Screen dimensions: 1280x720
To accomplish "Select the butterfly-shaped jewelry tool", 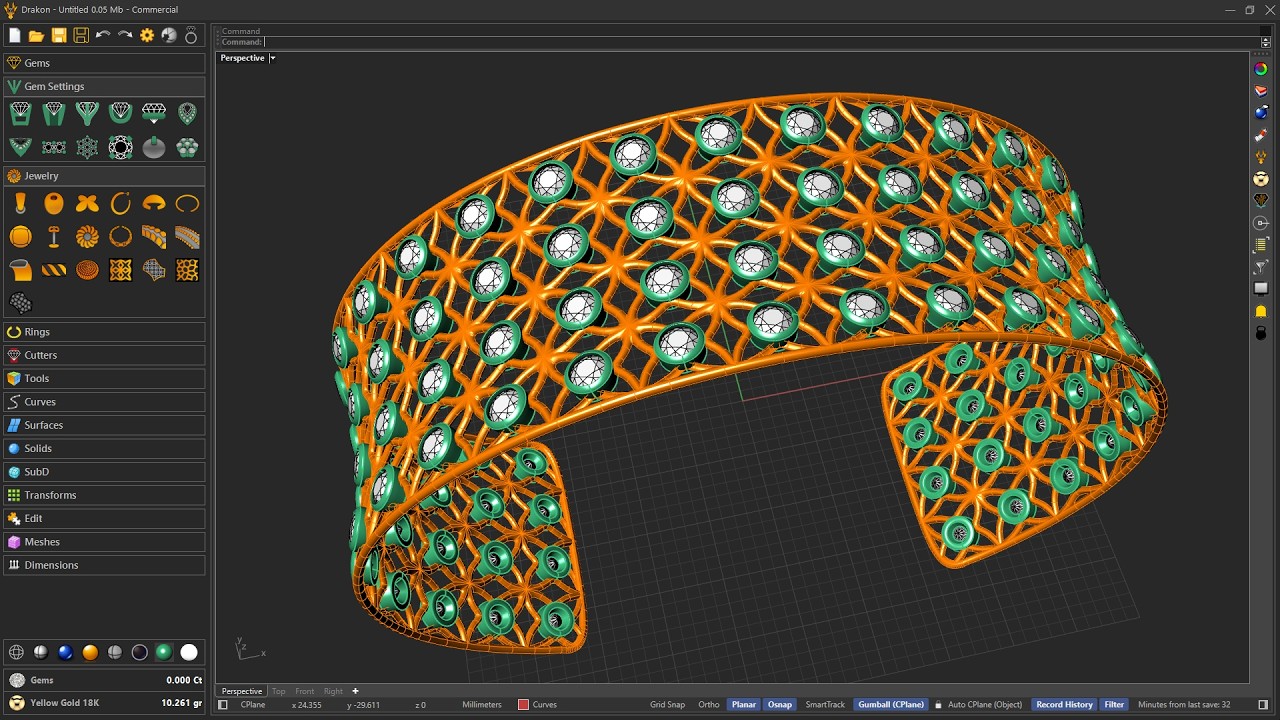I will pos(87,203).
